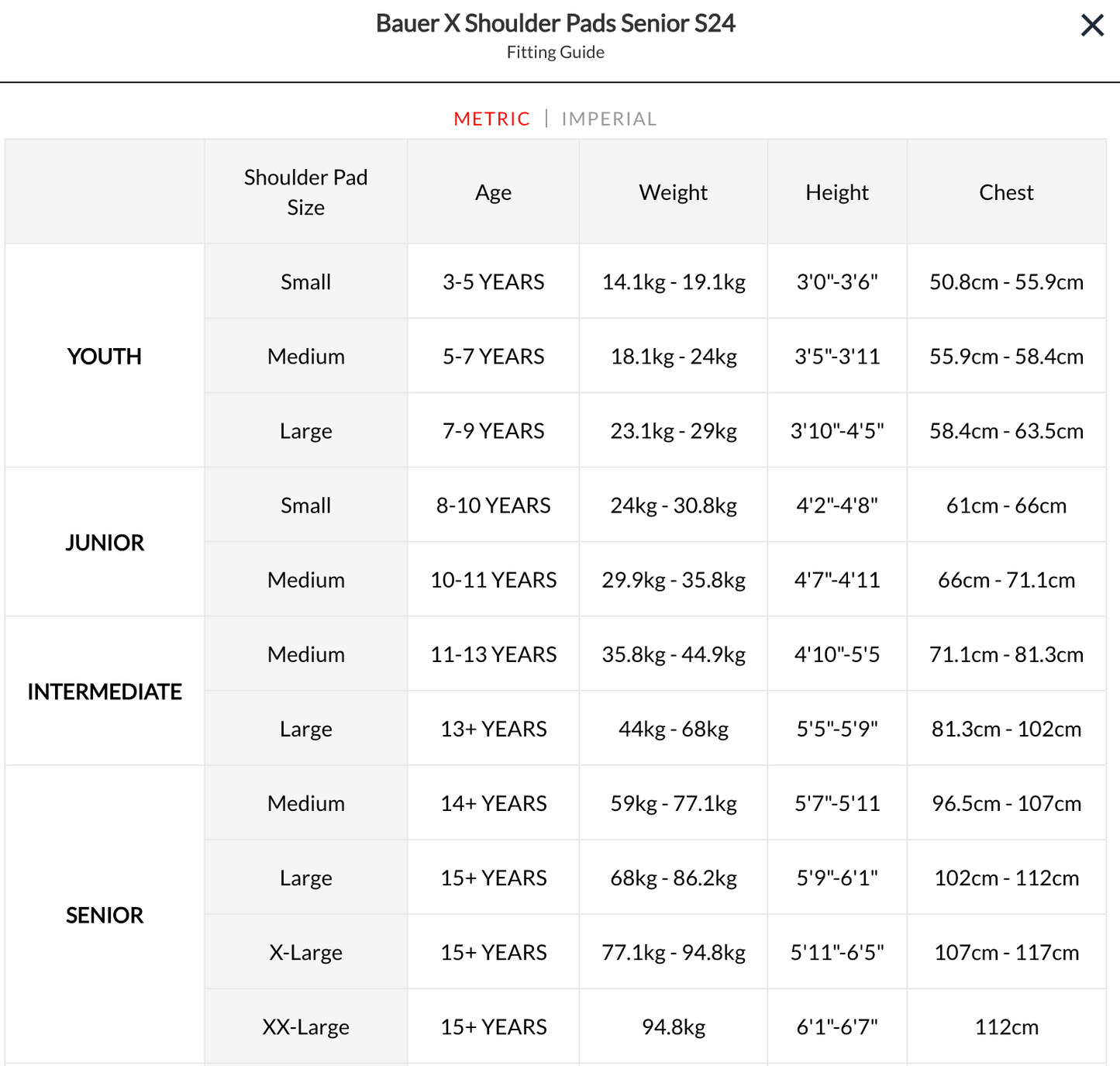Click the INTERMEDIATE category label
Image resolution: width=1120 pixels, height=1066 pixels.
105,692
